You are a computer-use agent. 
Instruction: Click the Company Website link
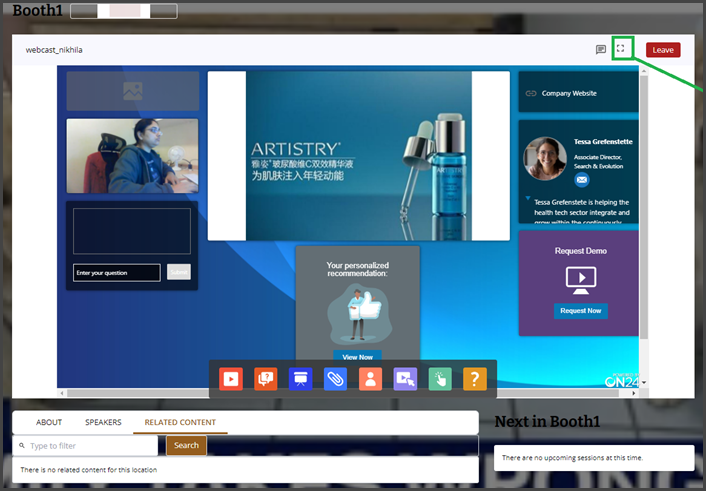[569, 93]
